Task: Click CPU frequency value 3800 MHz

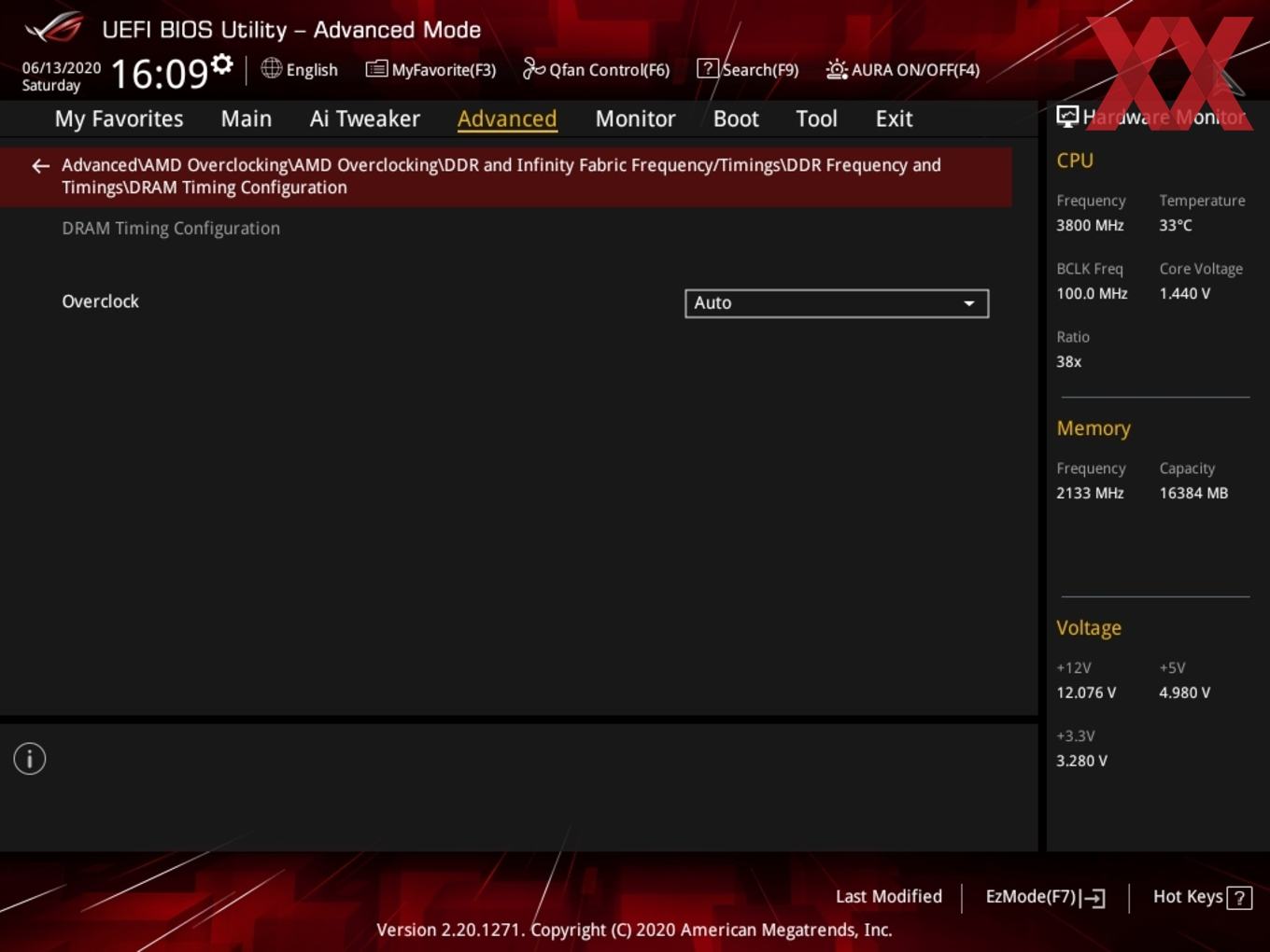Action: [1090, 226]
